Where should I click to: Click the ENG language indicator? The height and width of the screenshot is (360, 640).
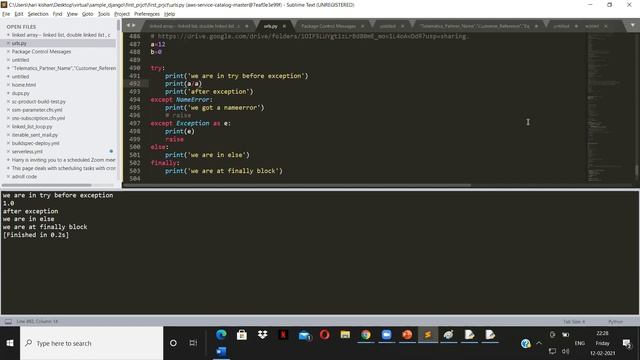coord(580,344)
